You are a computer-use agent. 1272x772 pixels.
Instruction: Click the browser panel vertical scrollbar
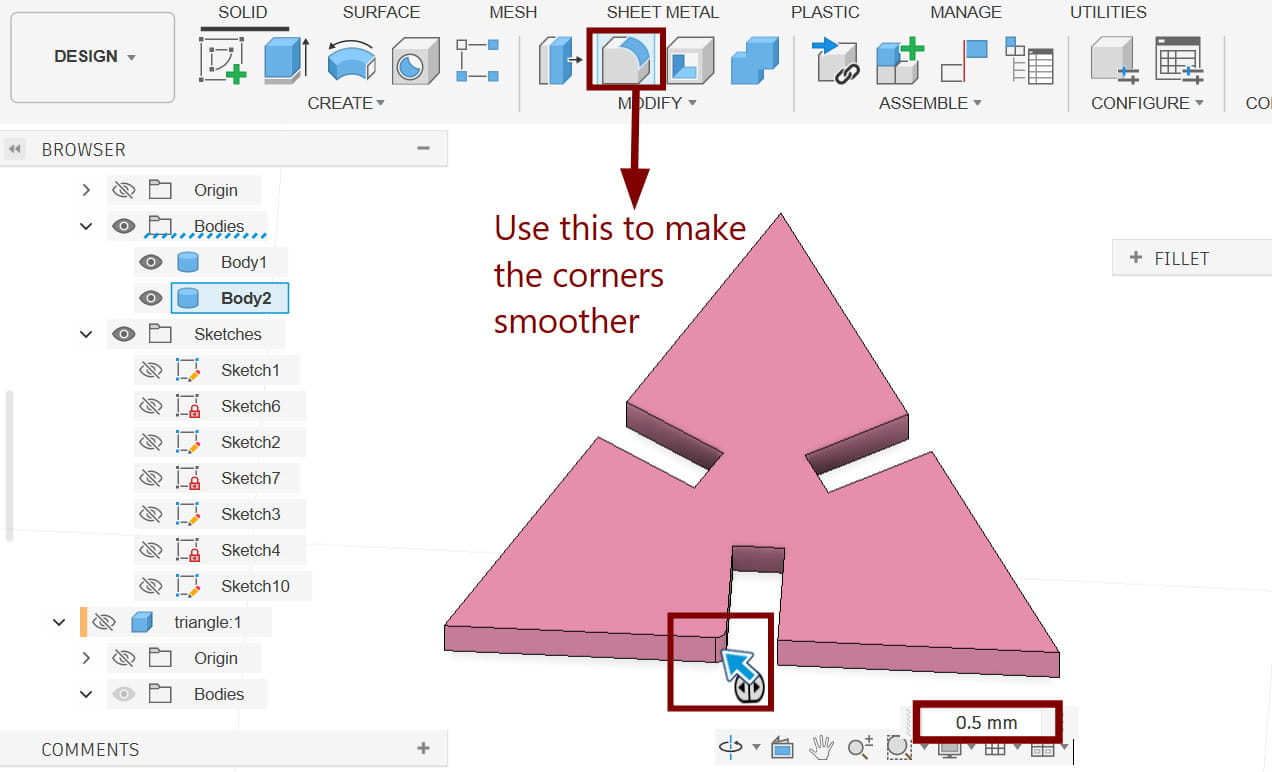tap(9, 465)
